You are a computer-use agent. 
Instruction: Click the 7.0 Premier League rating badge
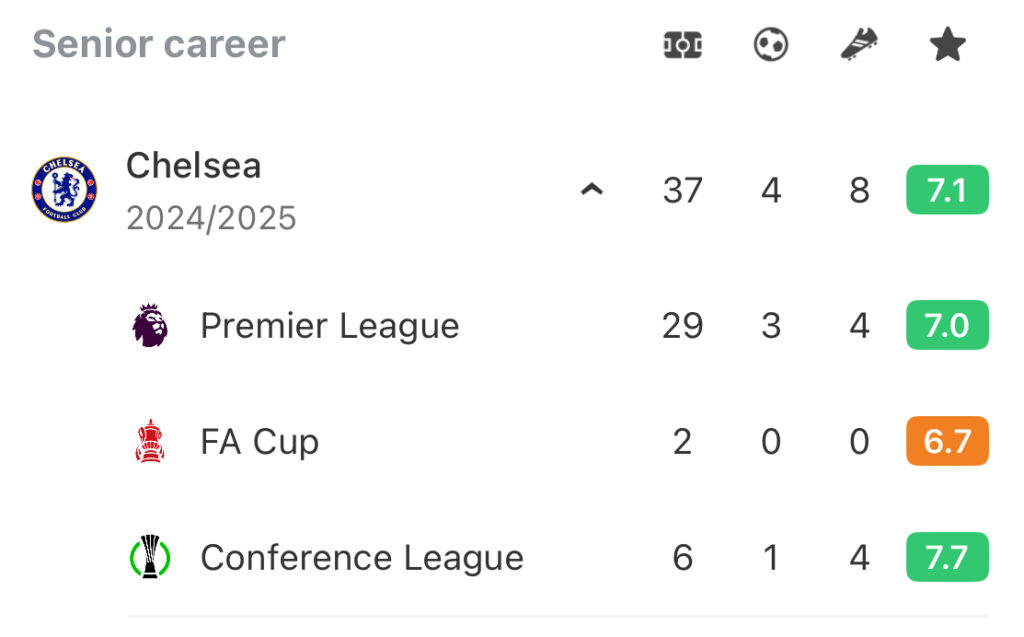point(947,325)
